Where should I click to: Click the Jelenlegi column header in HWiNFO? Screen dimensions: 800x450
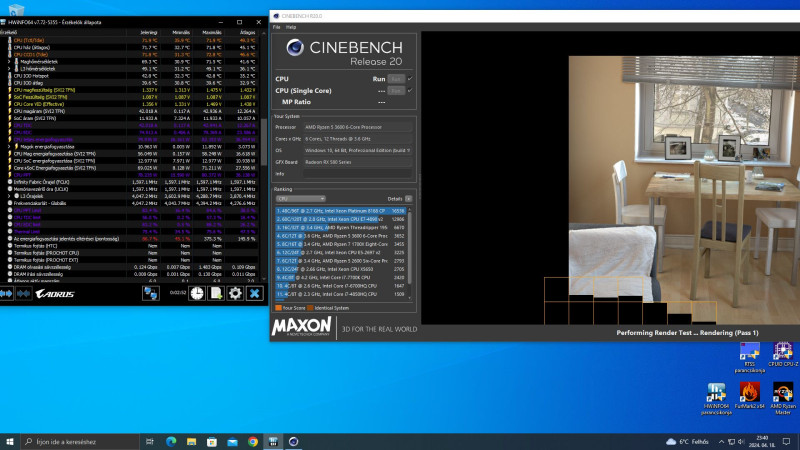click(x=148, y=32)
